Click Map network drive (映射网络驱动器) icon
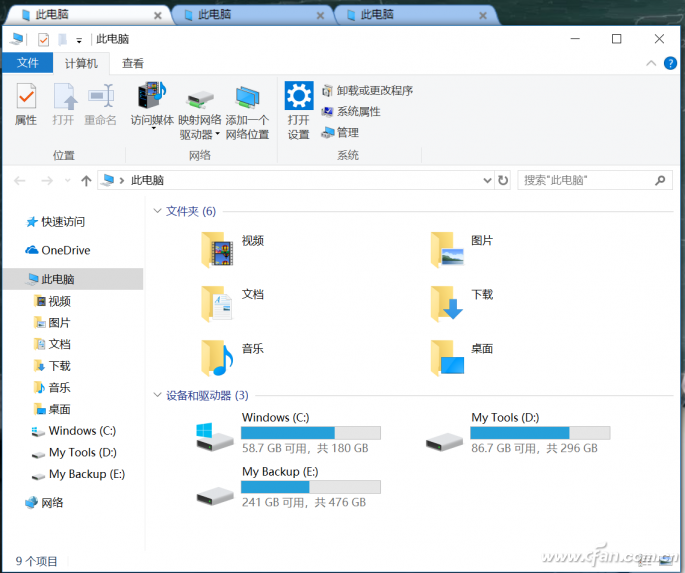 point(200,98)
